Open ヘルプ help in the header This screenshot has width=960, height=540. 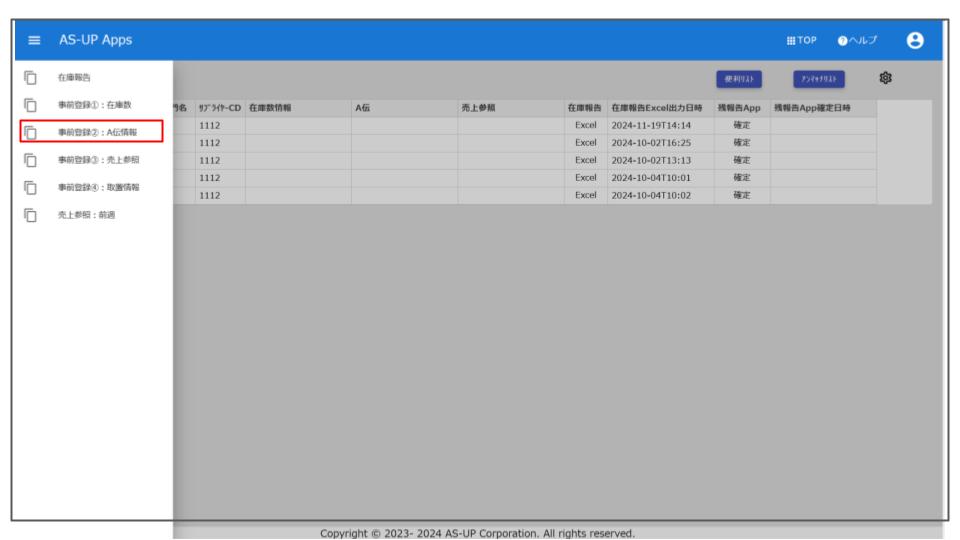coord(858,40)
